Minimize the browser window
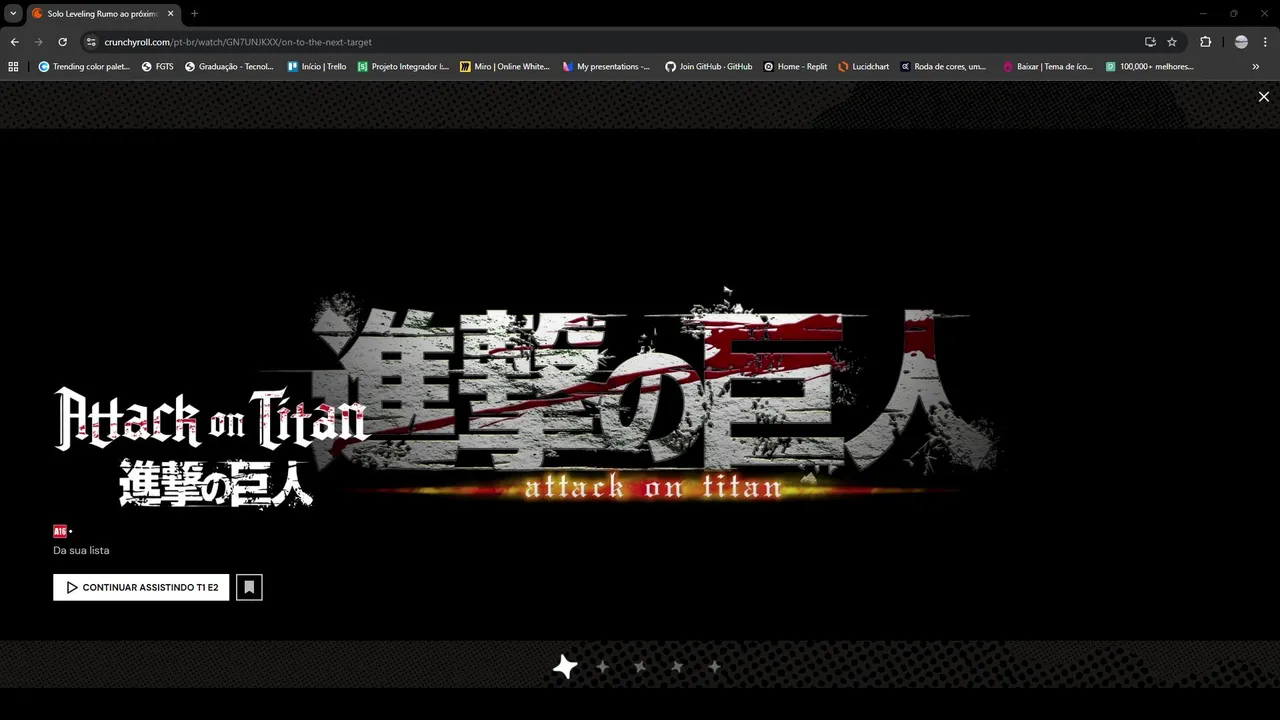This screenshot has width=1280, height=720. 1203,13
